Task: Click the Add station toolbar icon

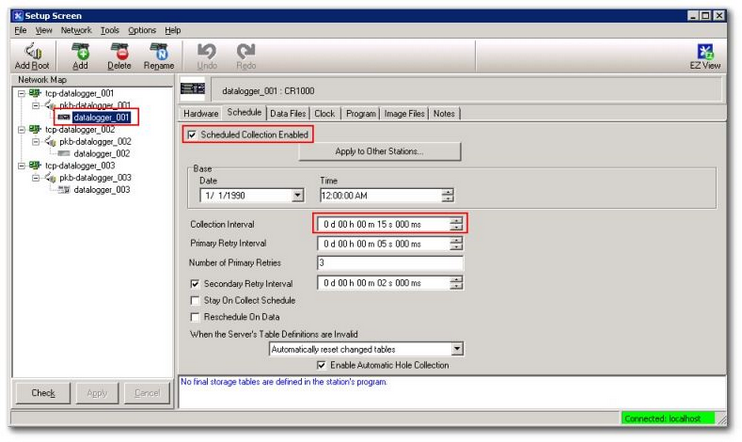Action: pos(80,51)
